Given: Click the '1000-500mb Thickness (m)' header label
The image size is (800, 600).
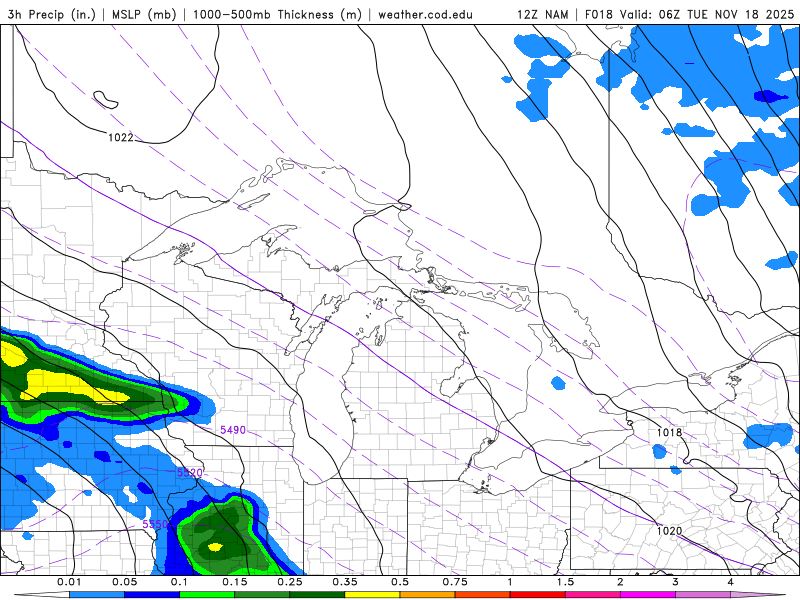Looking at the screenshot, I should tap(277, 14).
